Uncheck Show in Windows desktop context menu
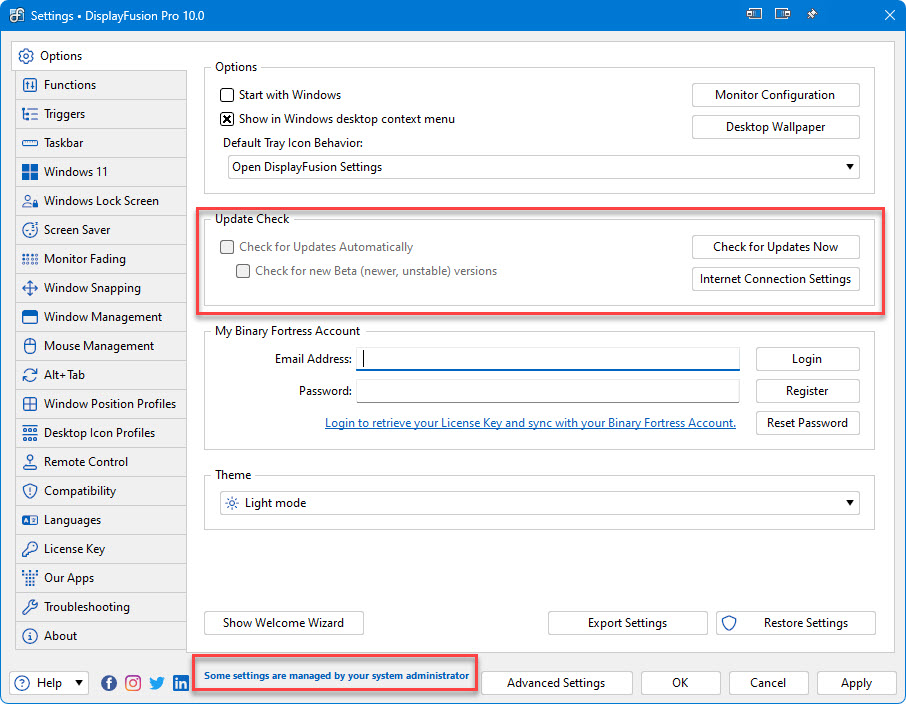 tap(227, 119)
